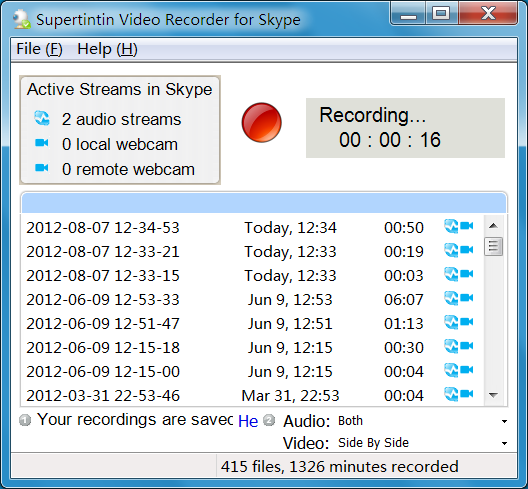Click the local webcam camera icon
The image size is (528, 489).
point(42,143)
